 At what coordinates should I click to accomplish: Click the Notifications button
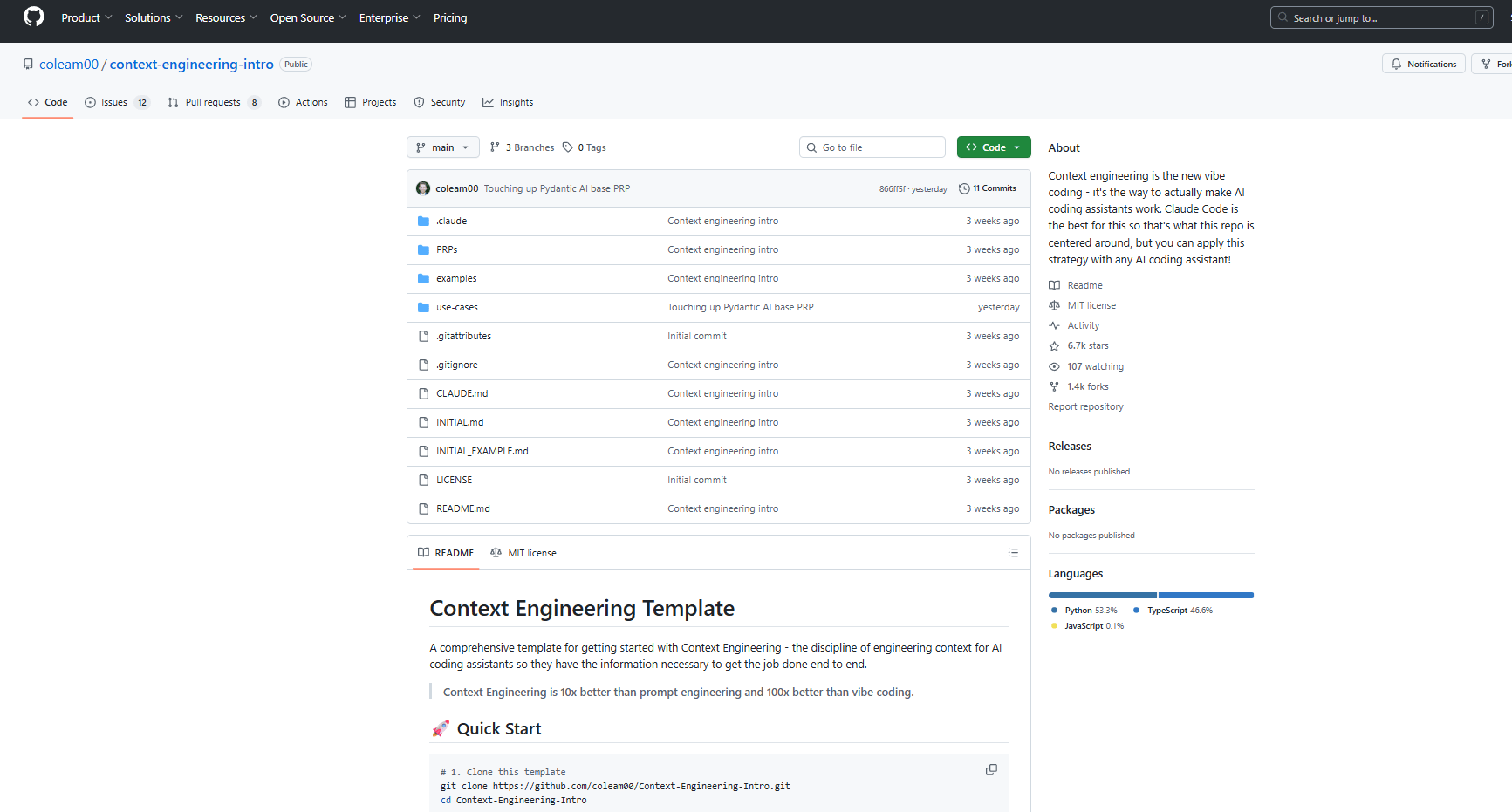click(x=1423, y=64)
